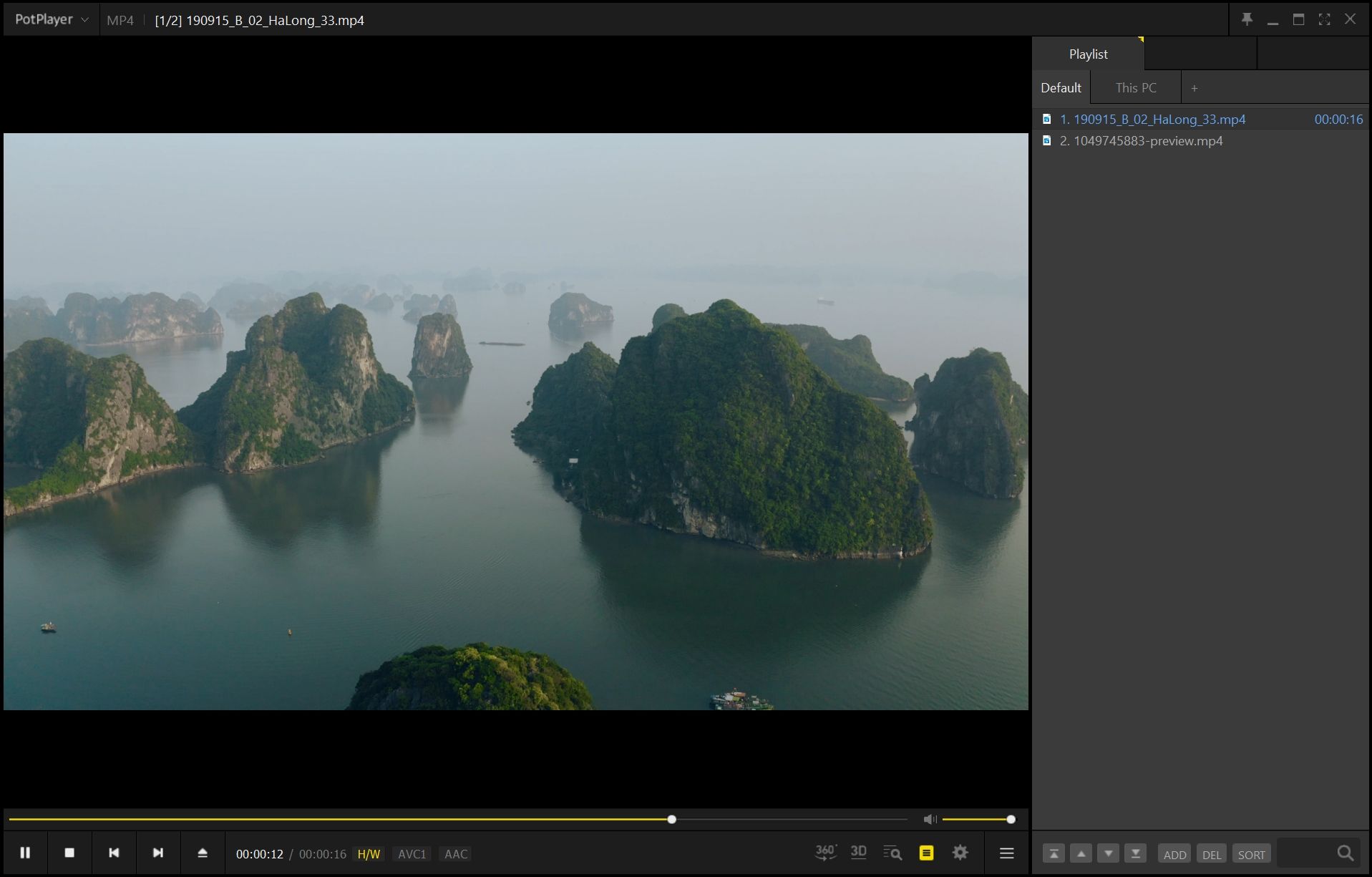Open the subtitle search icon
Image resolution: width=1372 pixels, height=877 pixels.
[892, 853]
